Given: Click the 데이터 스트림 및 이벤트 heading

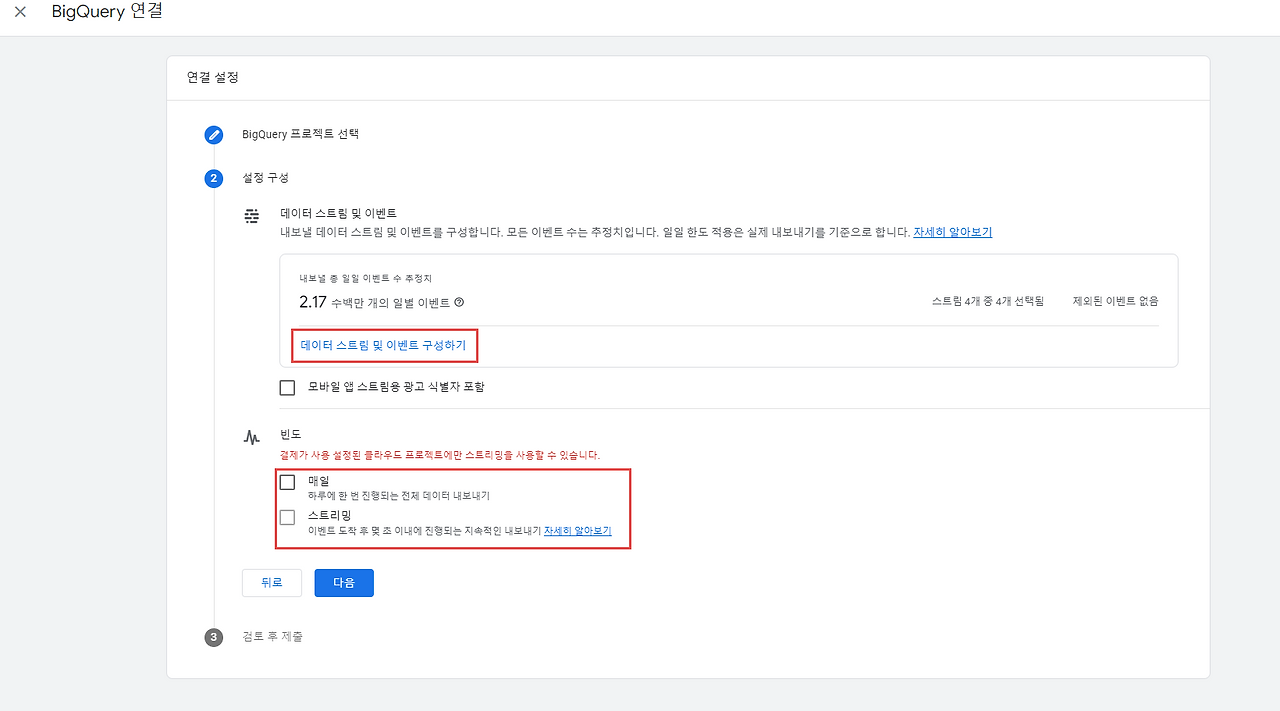Looking at the screenshot, I should 339,214.
